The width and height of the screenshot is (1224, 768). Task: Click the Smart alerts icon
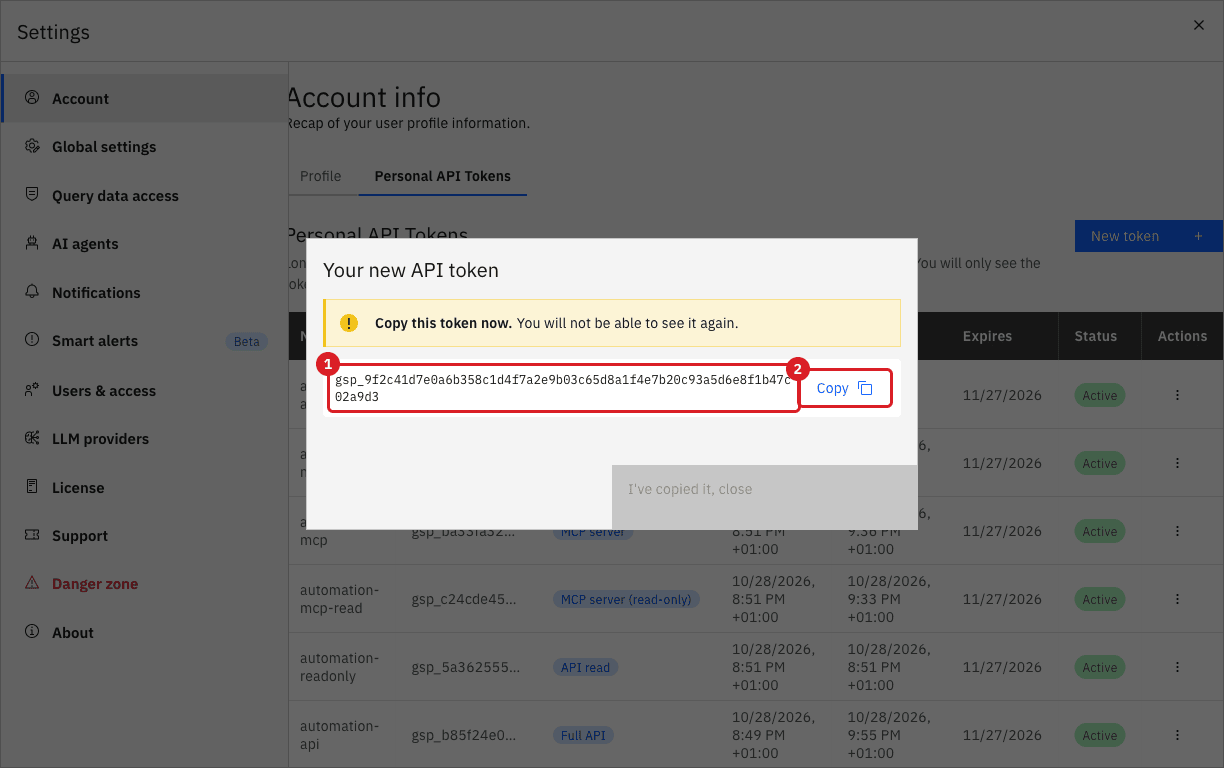[32, 341]
